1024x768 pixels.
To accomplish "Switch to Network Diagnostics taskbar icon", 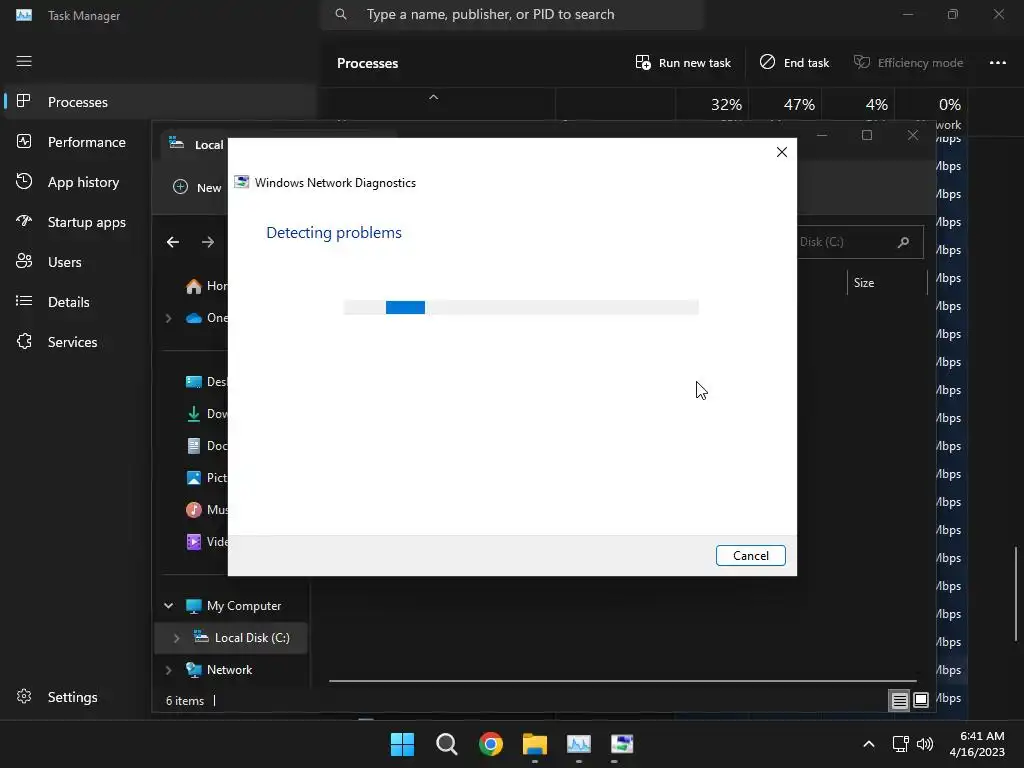I will coord(622,744).
